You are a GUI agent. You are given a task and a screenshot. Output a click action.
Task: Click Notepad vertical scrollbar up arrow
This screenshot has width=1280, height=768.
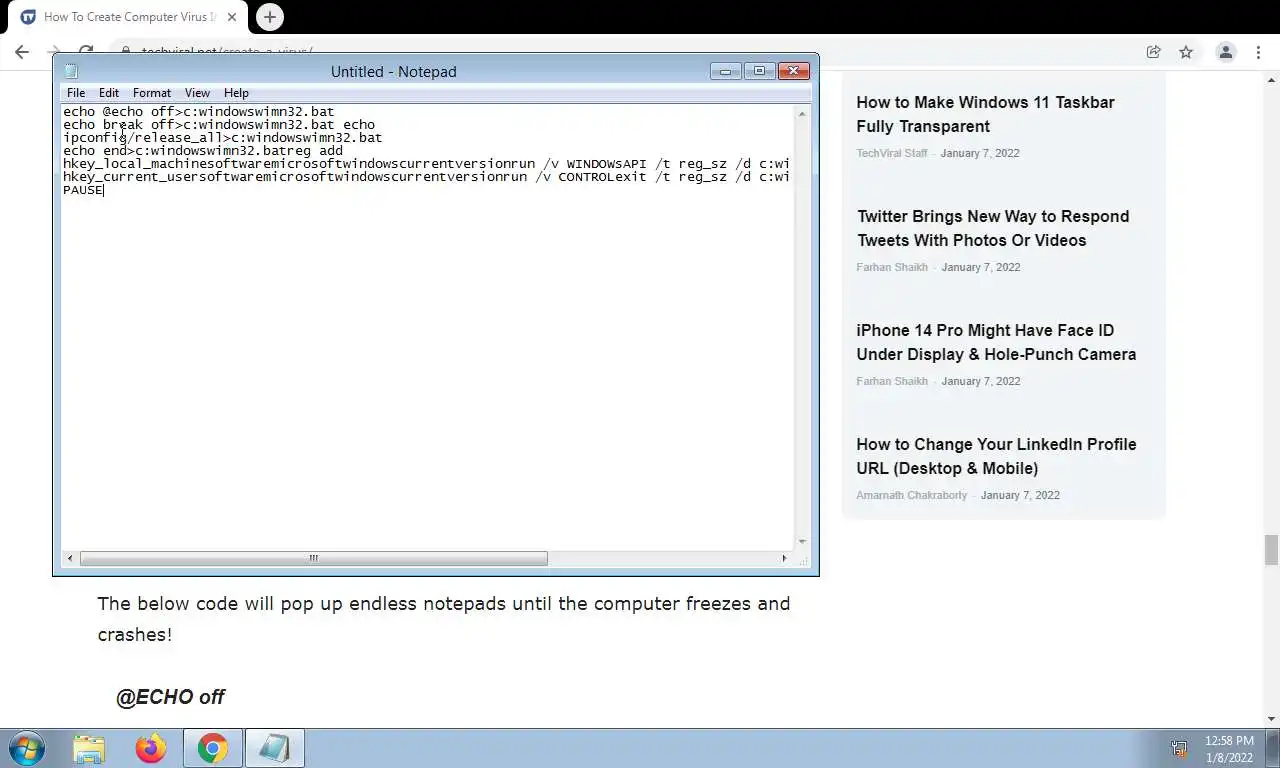tap(802, 114)
